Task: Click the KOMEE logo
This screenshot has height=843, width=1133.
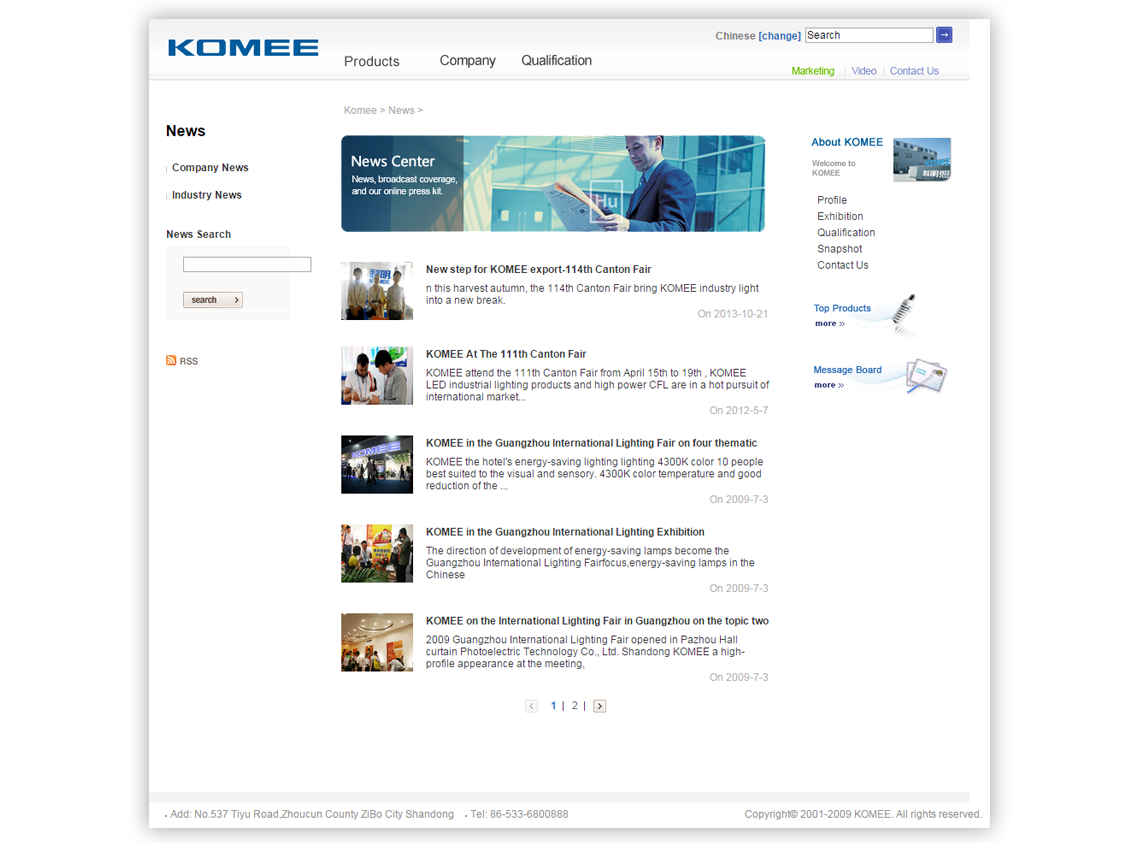Action: point(243,48)
